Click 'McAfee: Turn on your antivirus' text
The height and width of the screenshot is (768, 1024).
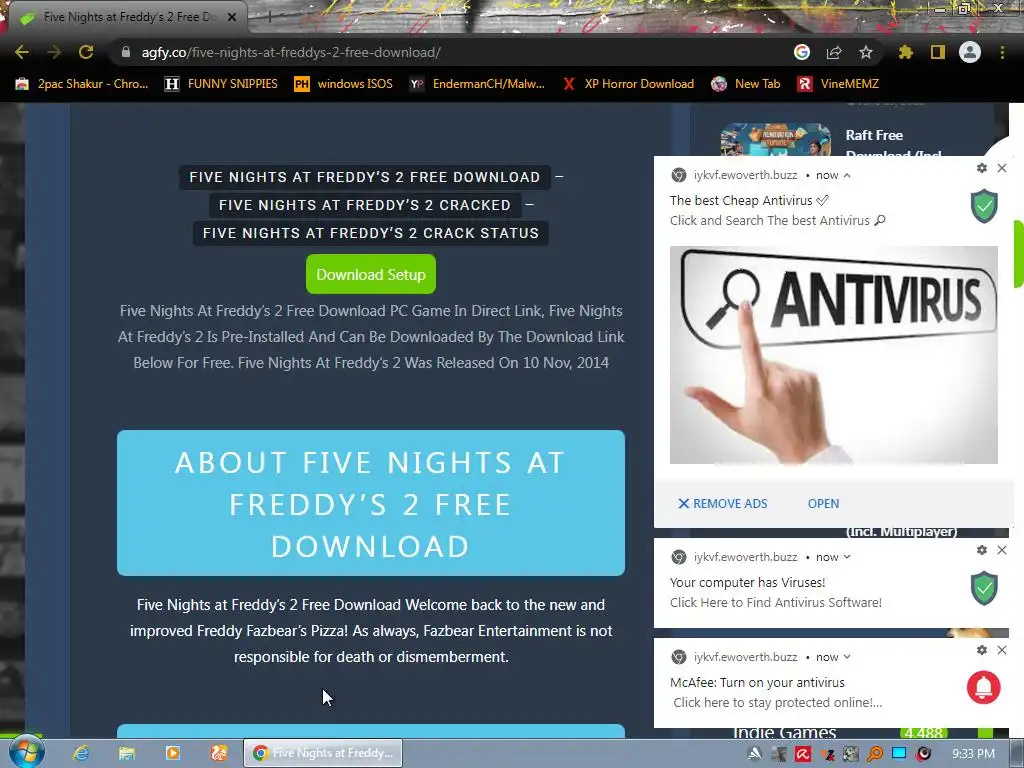758,682
